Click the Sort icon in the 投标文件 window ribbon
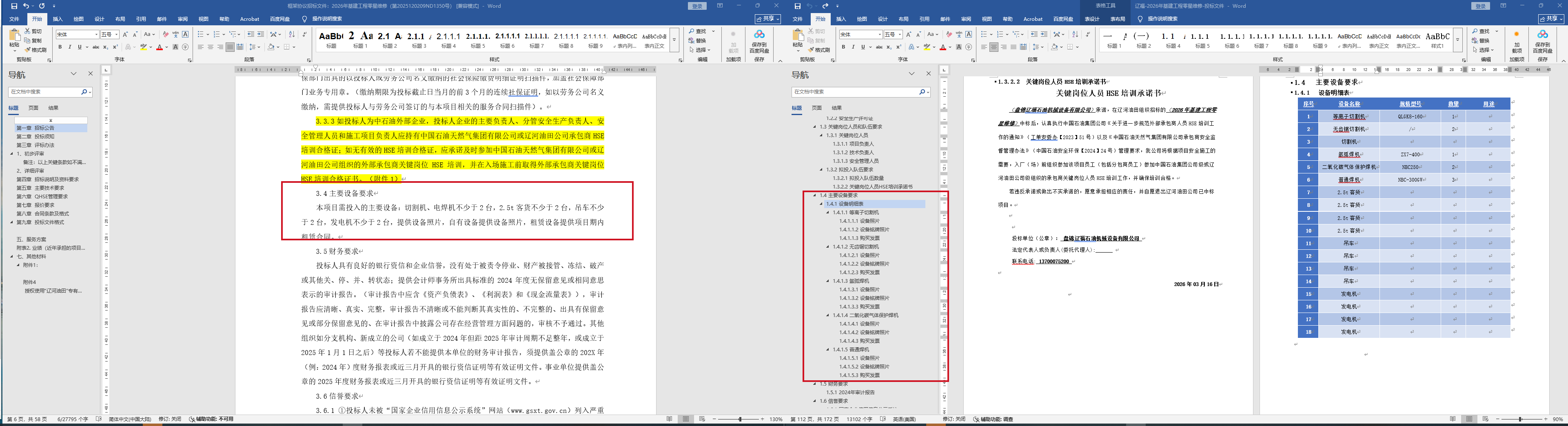 (1075, 35)
